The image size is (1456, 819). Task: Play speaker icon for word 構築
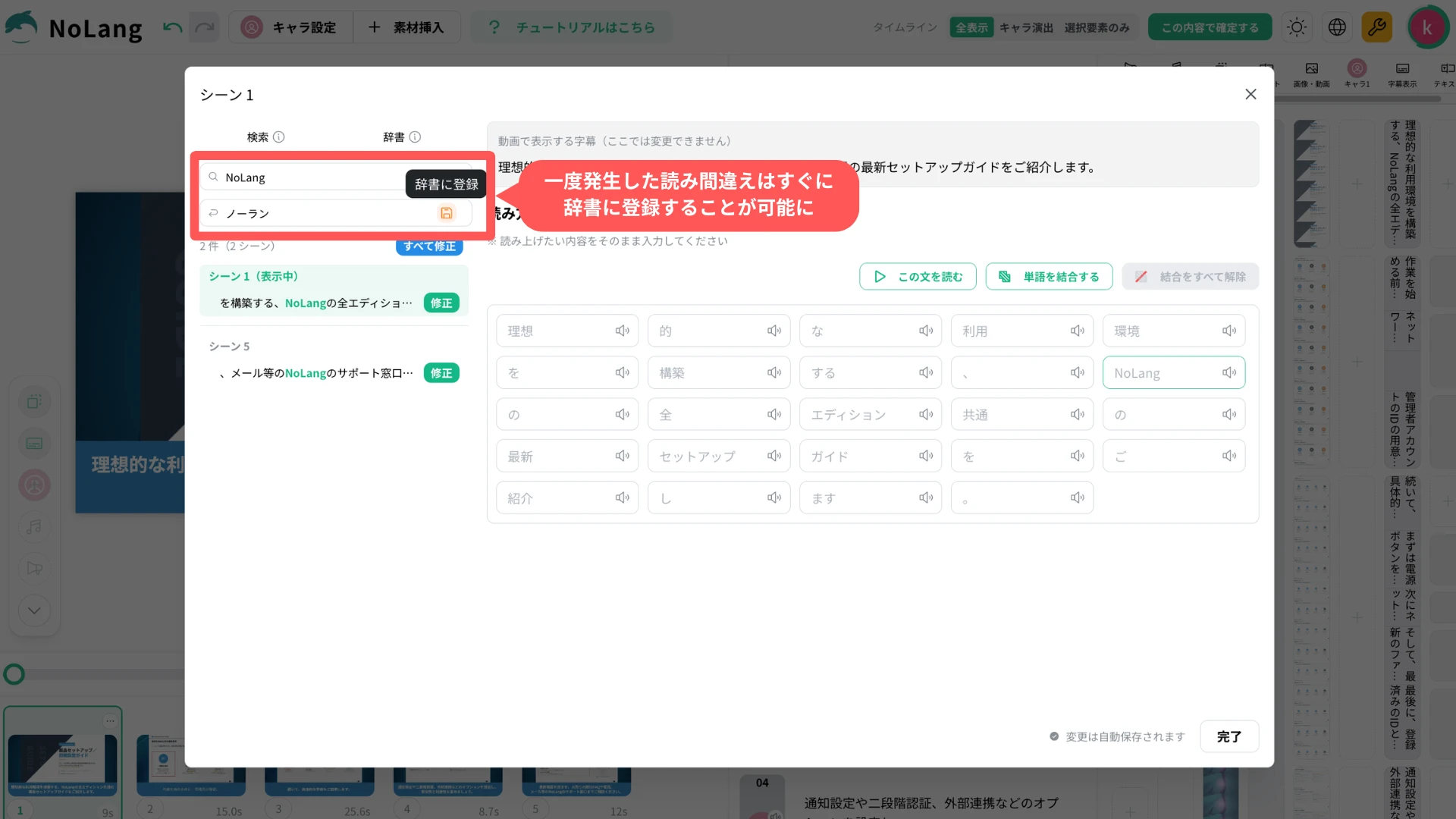click(x=774, y=372)
